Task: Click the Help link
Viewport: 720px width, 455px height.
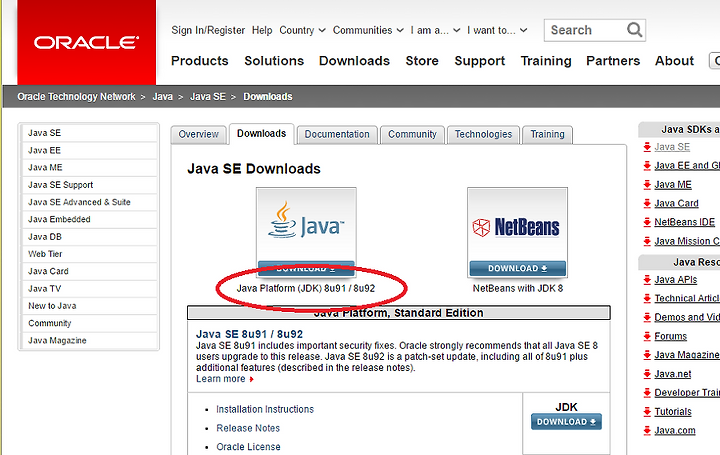Action: [x=262, y=30]
